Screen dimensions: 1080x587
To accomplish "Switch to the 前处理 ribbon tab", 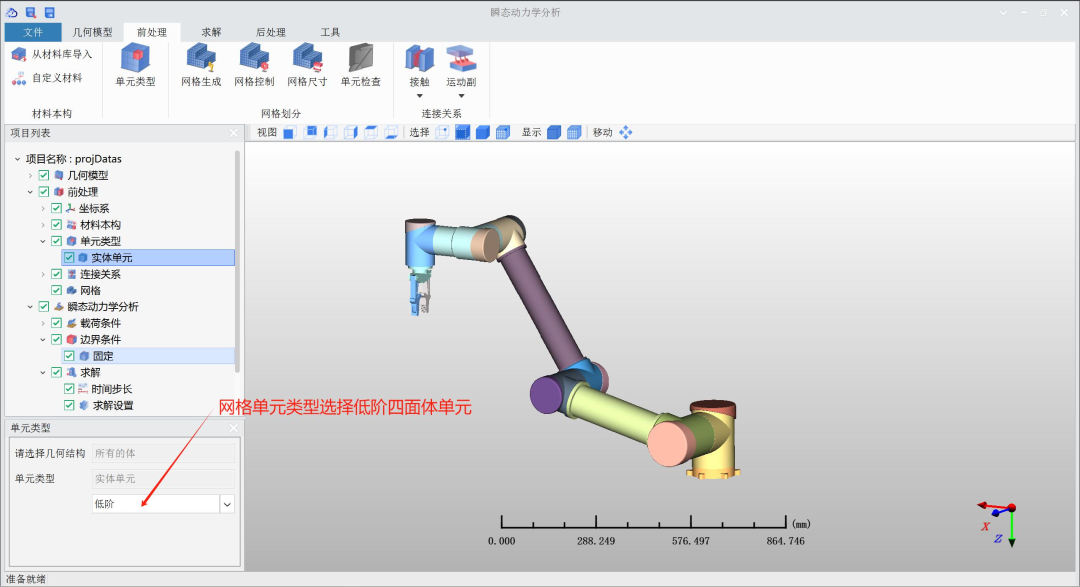I will (x=152, y=32).
